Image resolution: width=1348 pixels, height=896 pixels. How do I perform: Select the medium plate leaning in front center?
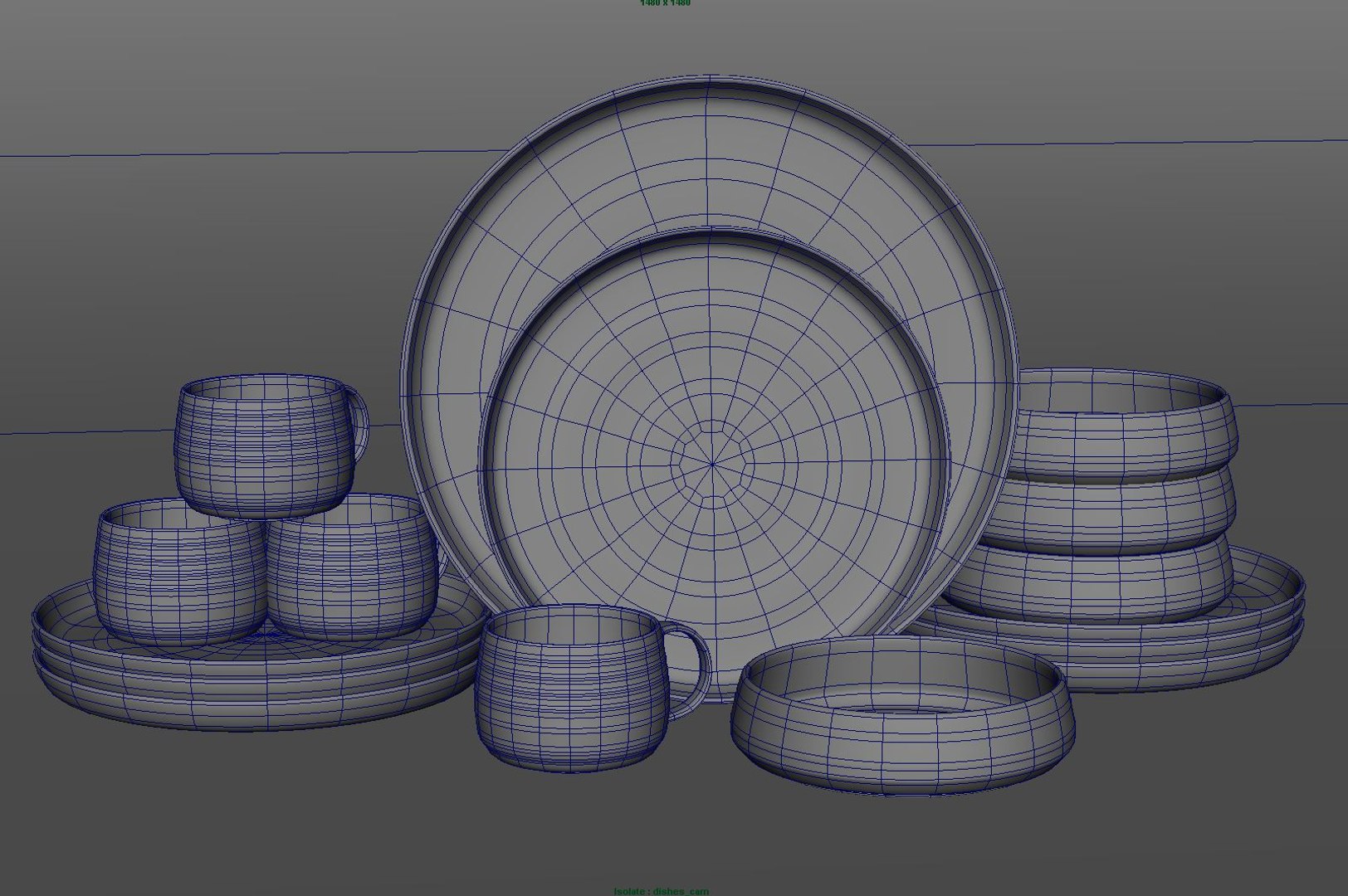coord(714,465)
